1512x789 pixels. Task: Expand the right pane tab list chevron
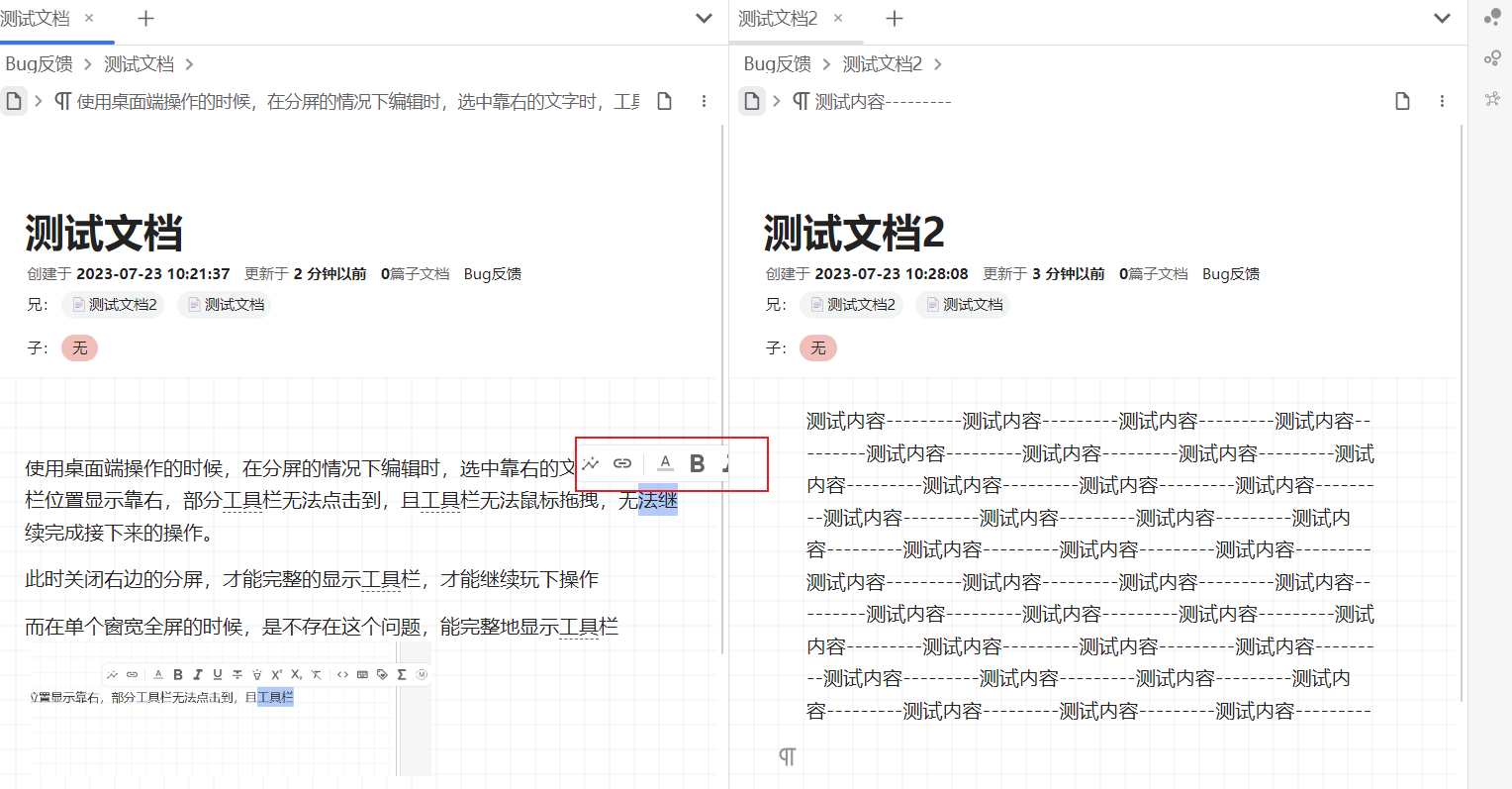click(1442, 18)
